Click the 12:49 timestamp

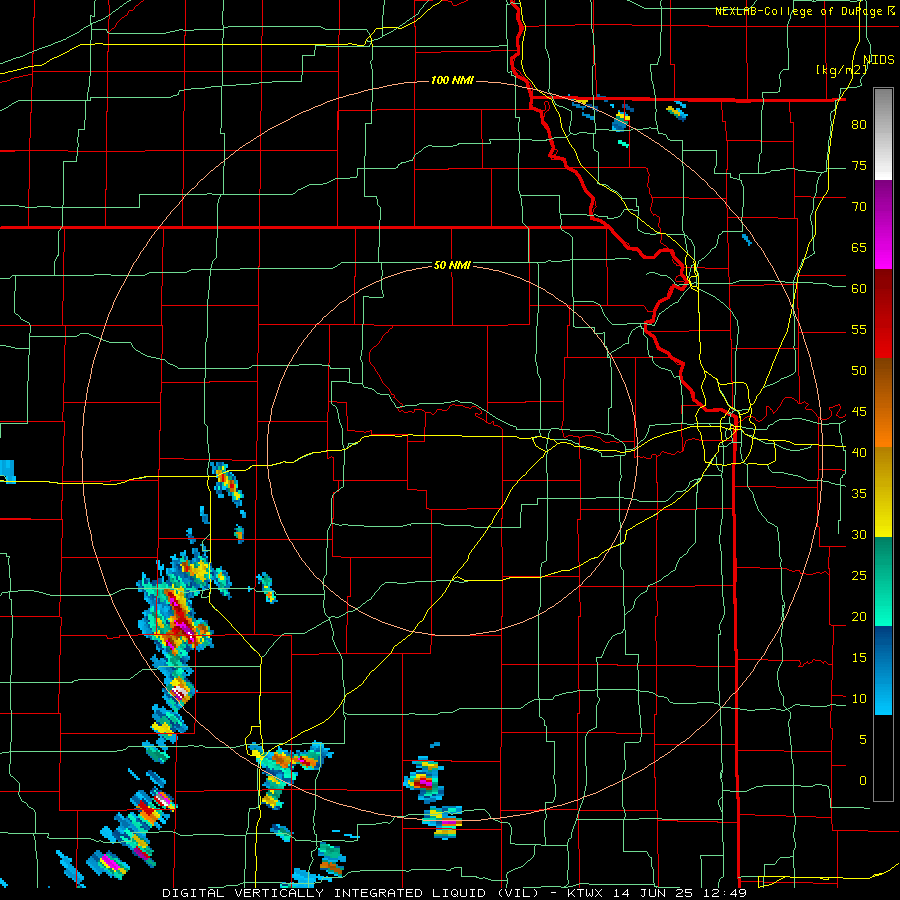[x=727, y=893]
